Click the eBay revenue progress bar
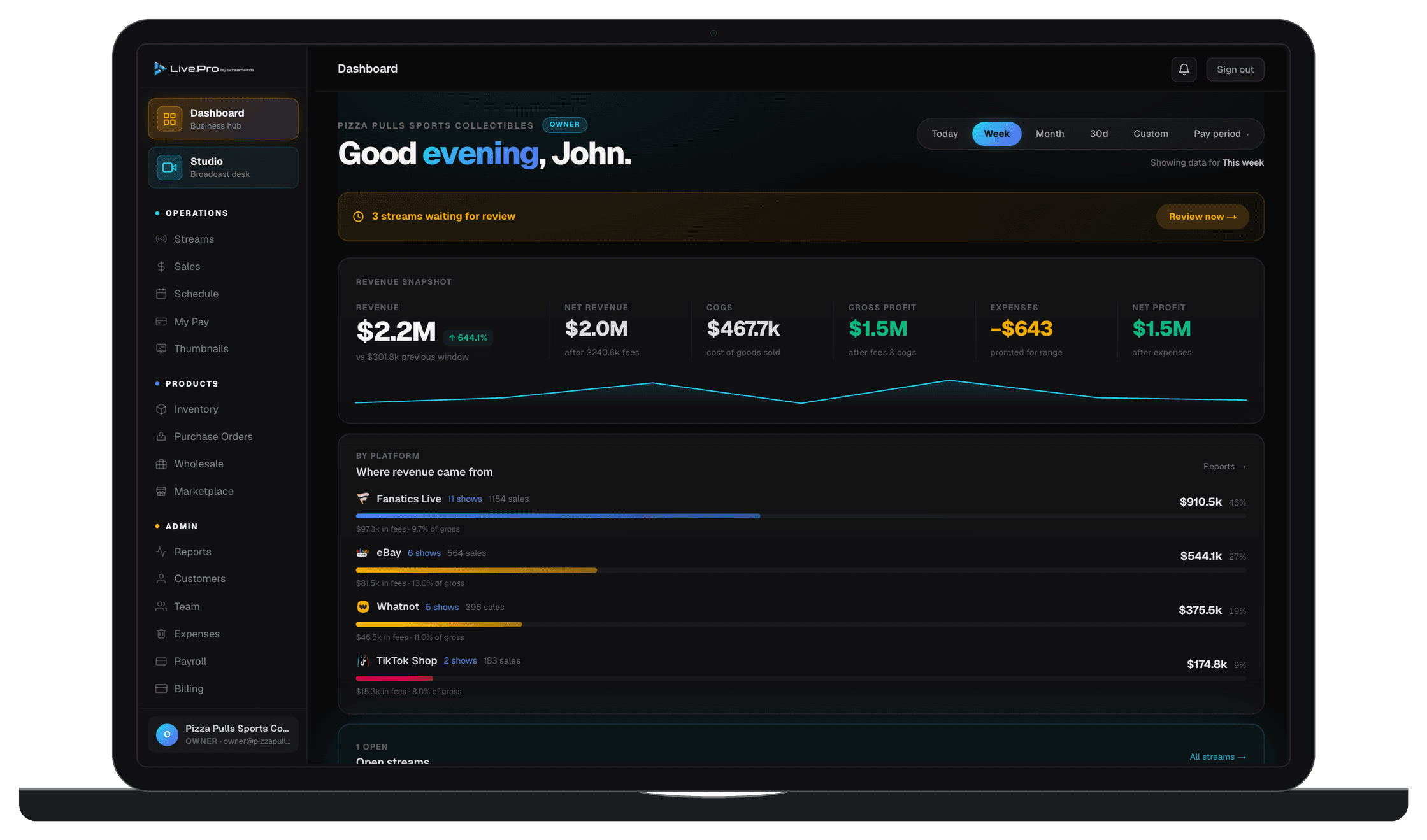Image resolution: width=1427 pixels, height=840 pixels. click(x=801, y=570)
